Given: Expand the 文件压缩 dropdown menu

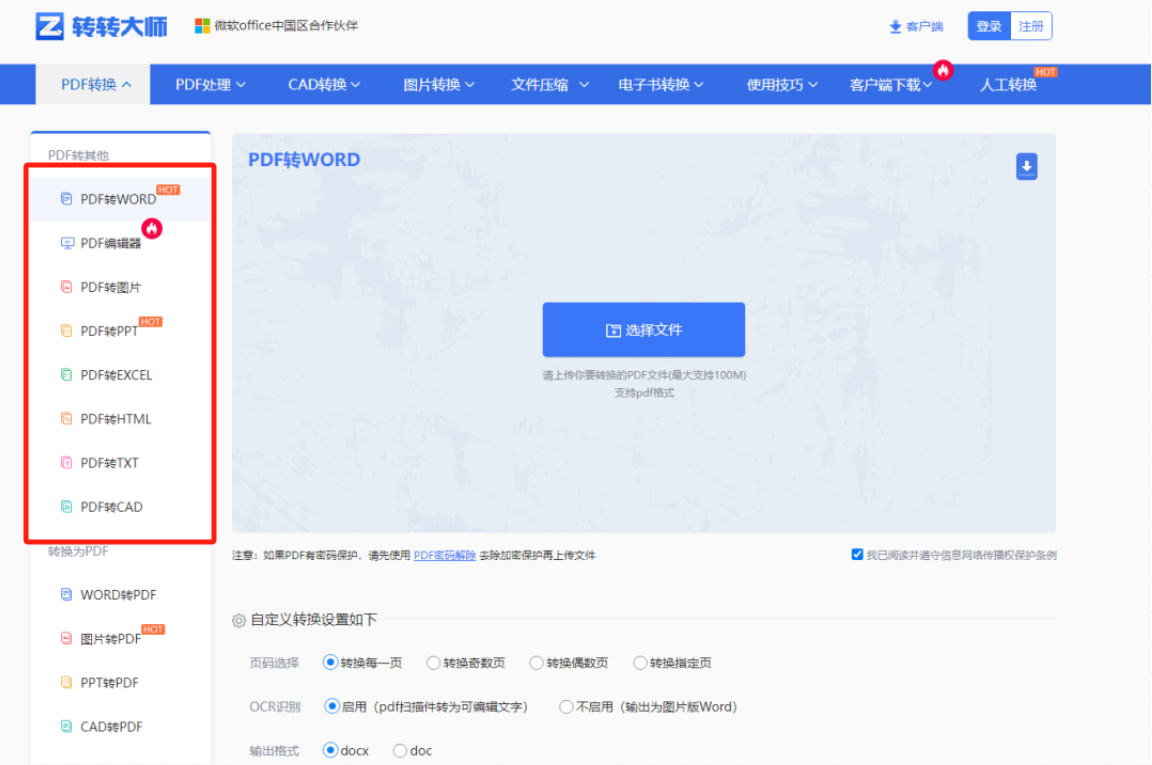Looking at the screenshot, I should coord(550,85).
